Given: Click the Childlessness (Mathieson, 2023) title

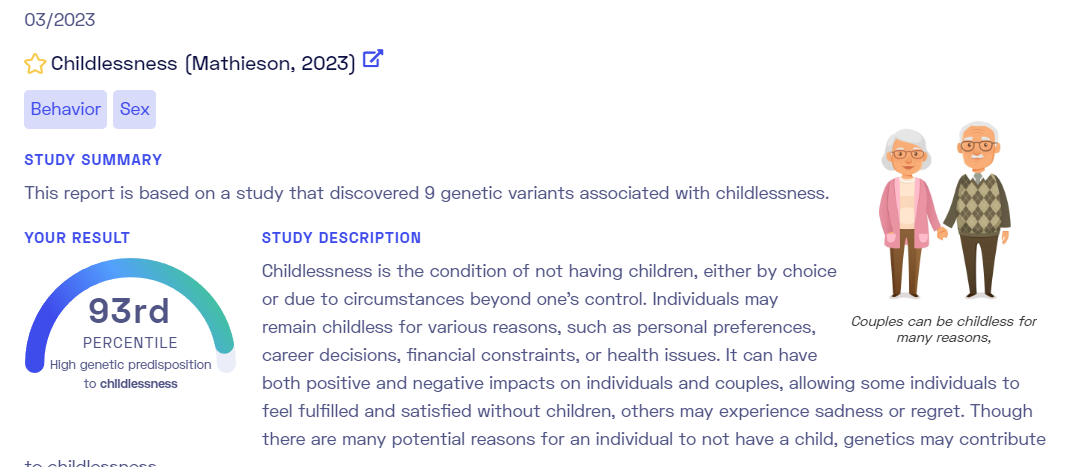Looking at the screenshot, I should pyautogui.click(x=204, y=64).
